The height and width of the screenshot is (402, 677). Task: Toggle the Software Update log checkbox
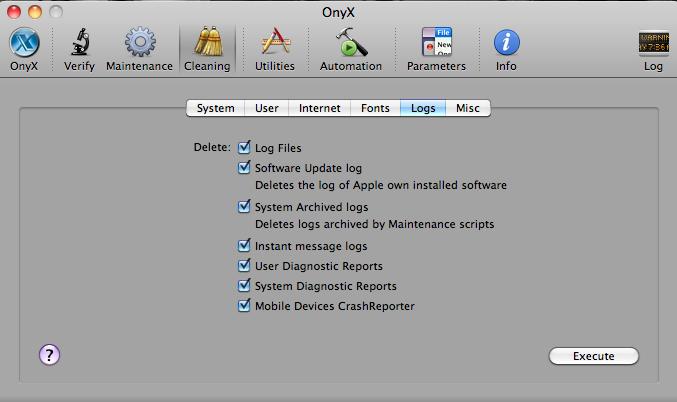tap(244, 167)
